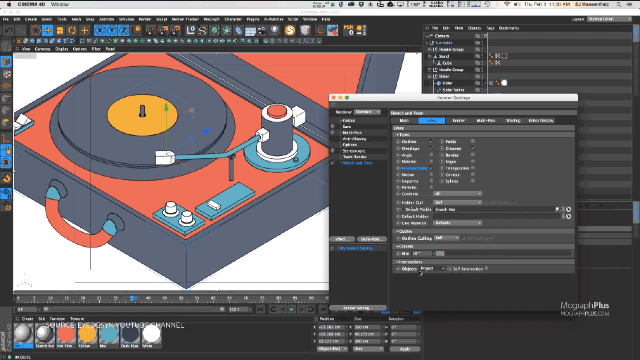Viewport: 640px width, 360px height.
Task: Click the Spotlight search icon in macOS menu bar
Action: pos(619,4)
